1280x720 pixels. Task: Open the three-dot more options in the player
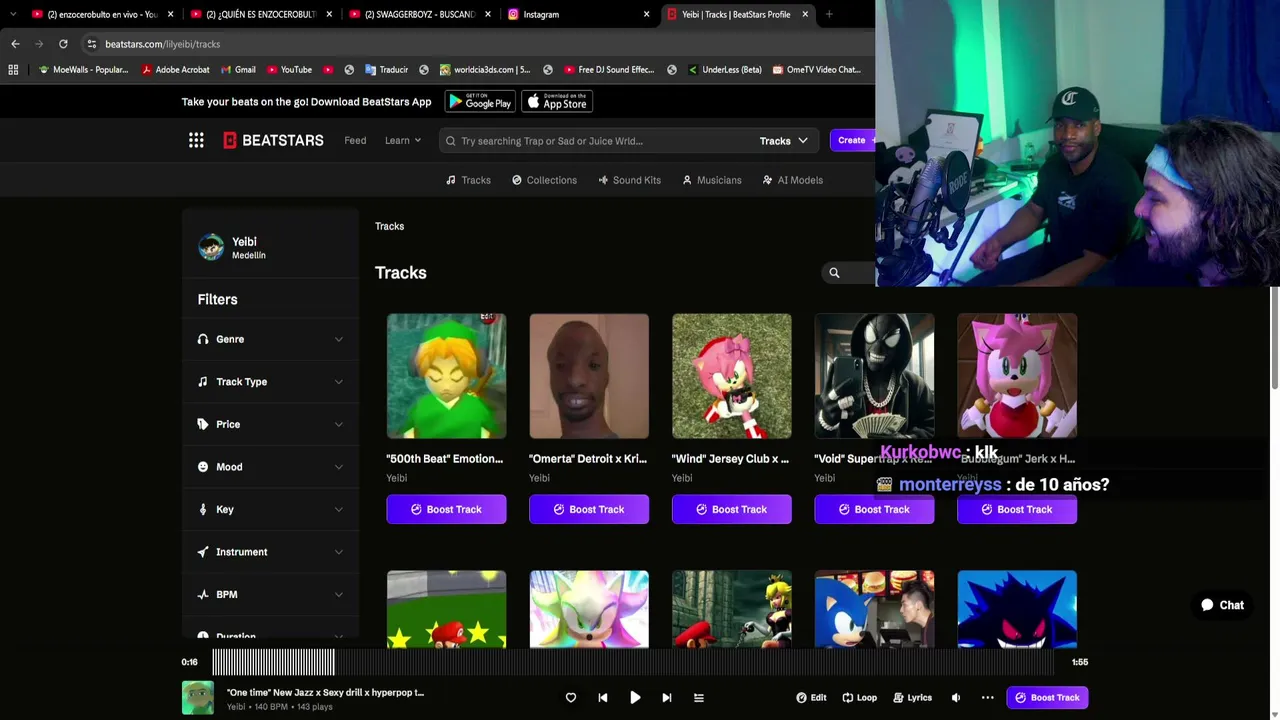click(988, 698)
